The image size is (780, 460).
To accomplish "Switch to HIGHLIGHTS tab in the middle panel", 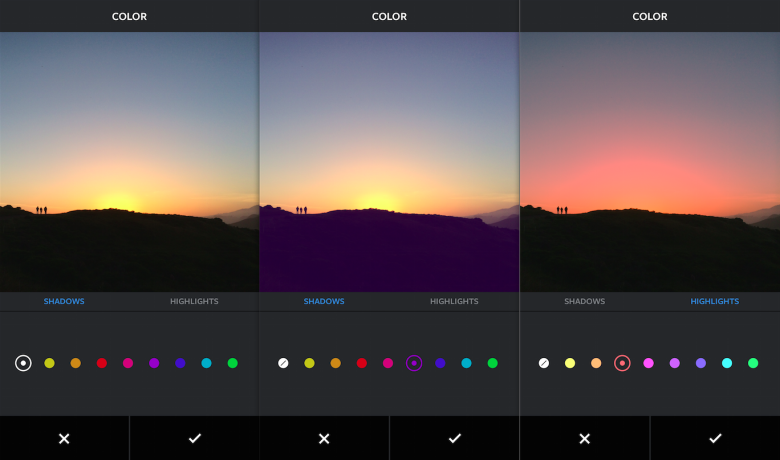I will 454,301.
